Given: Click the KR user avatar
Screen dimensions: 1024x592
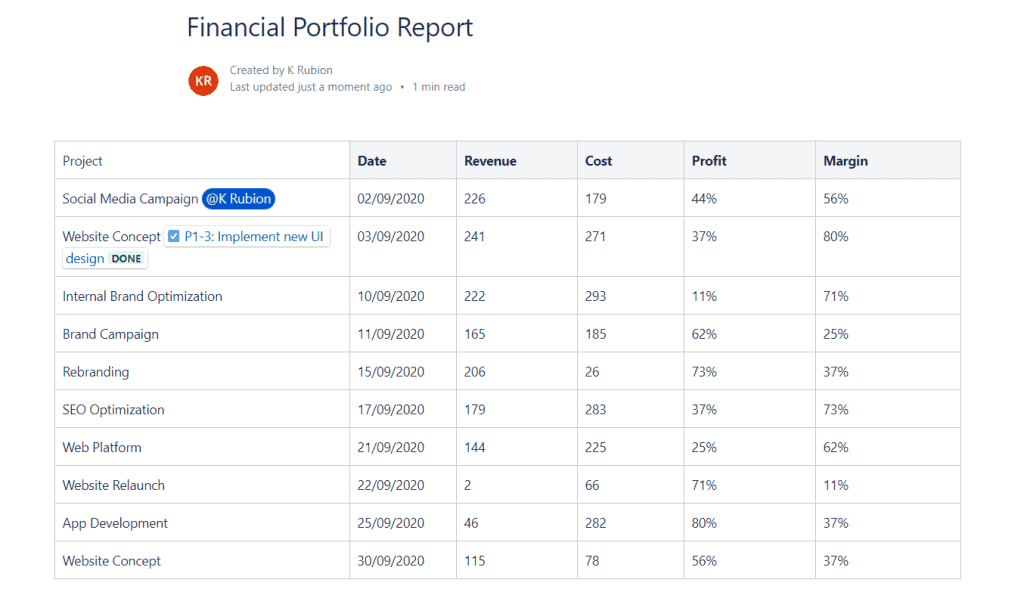Looking at the screenshot, I should pos(203,80).
